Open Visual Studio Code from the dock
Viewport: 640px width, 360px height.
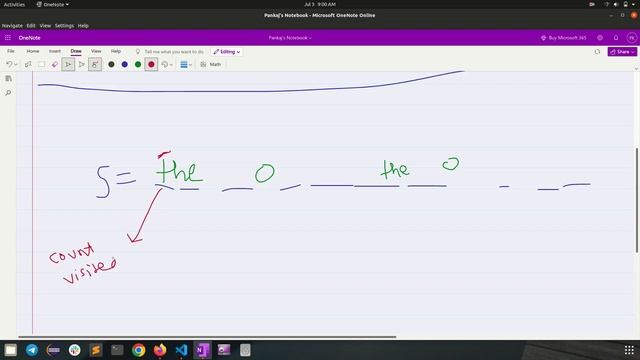(x=181, y=350)
